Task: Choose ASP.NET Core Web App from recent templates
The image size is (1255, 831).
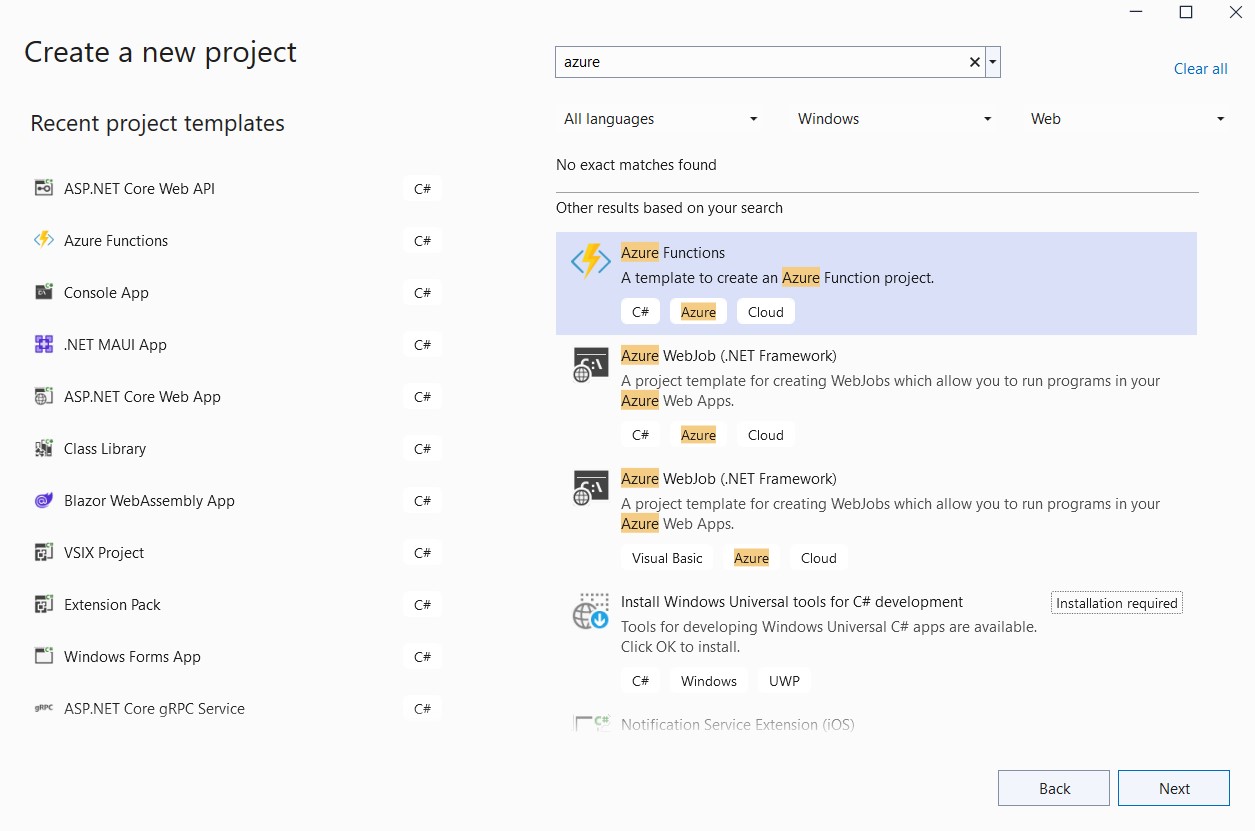Action: pyautogui.click(x=238, y=396)
